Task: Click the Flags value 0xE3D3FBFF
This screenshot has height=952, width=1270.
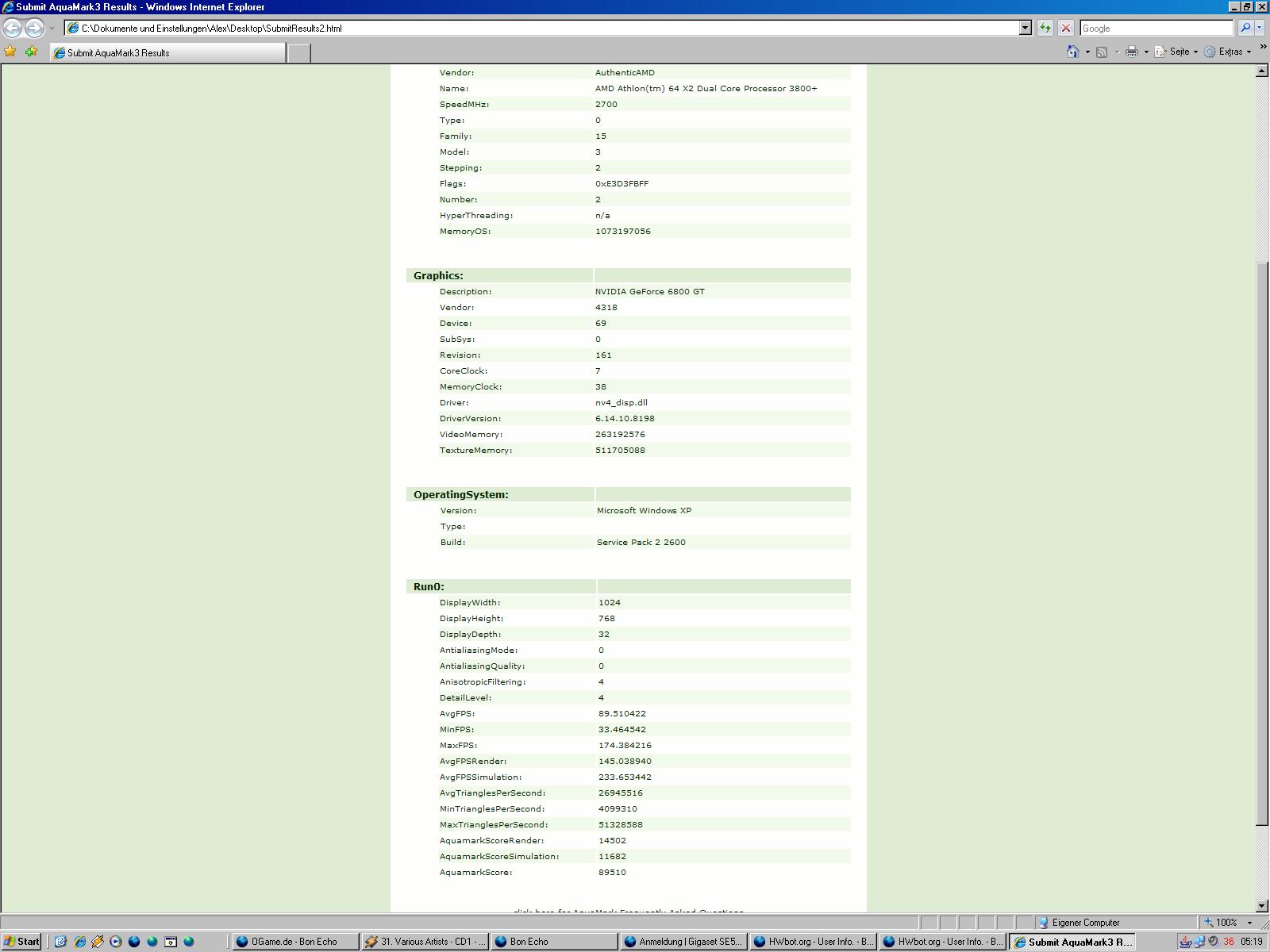Action: [x=622, y=183]
